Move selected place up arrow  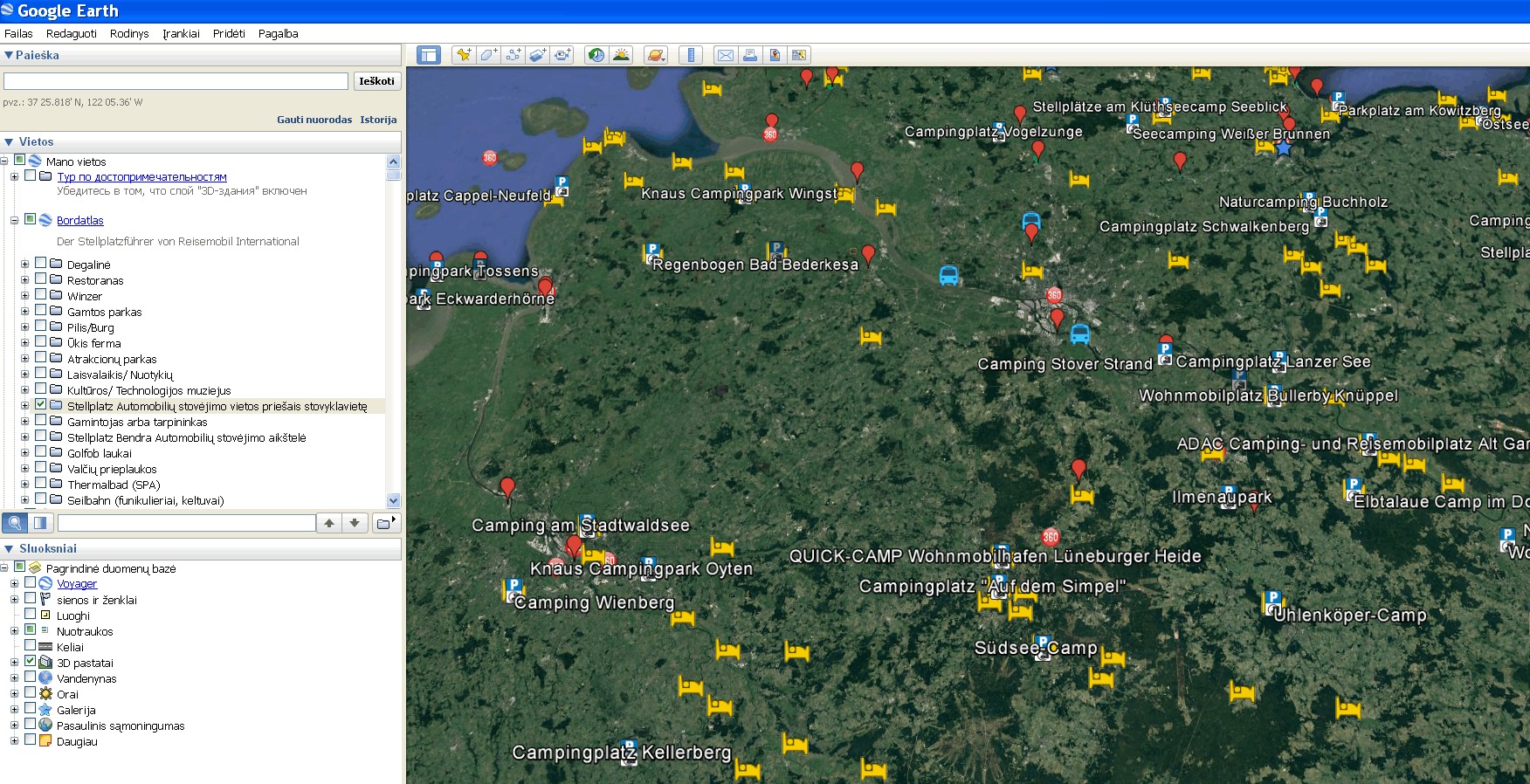[329, 523]
